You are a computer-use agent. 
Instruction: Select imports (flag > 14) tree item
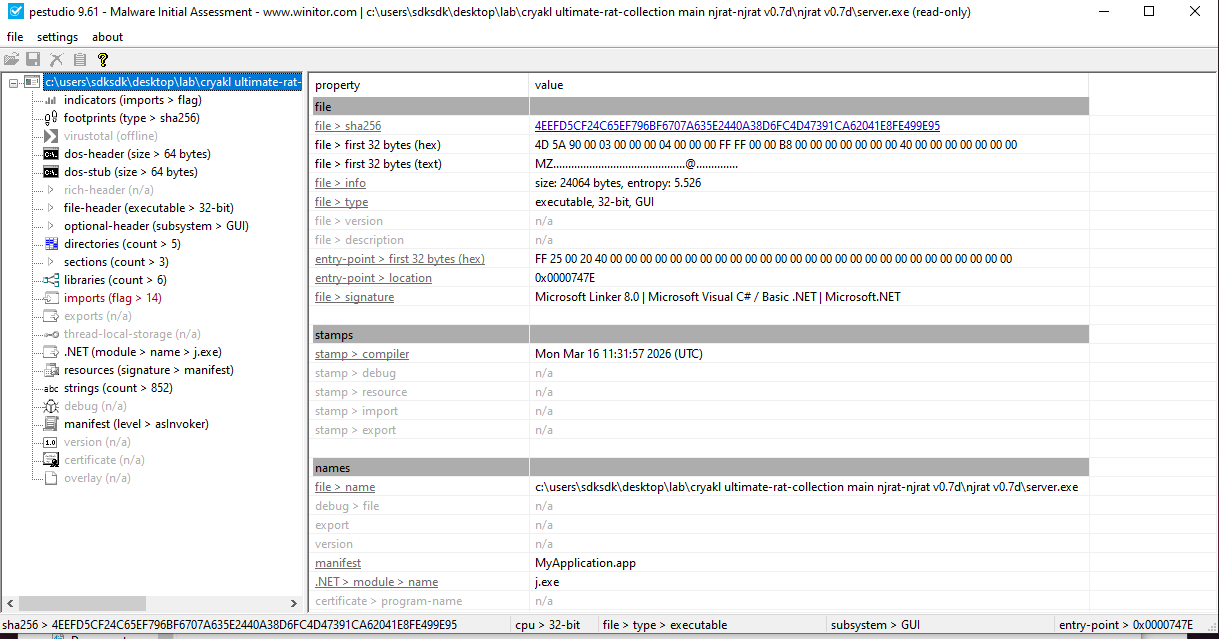coord(112,298)
